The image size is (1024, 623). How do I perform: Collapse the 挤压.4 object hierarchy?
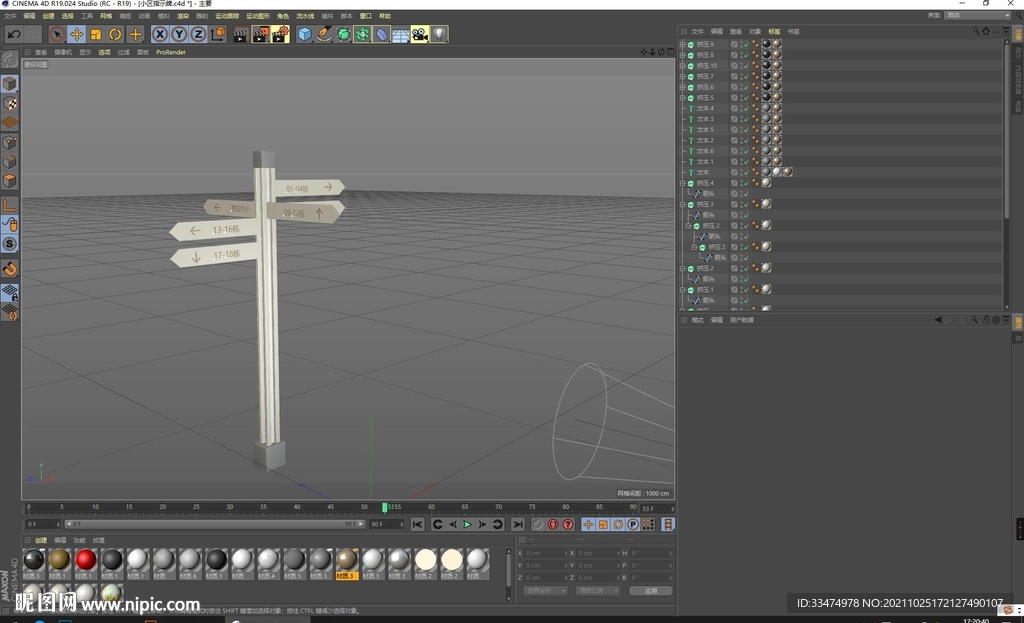point(683,183)
